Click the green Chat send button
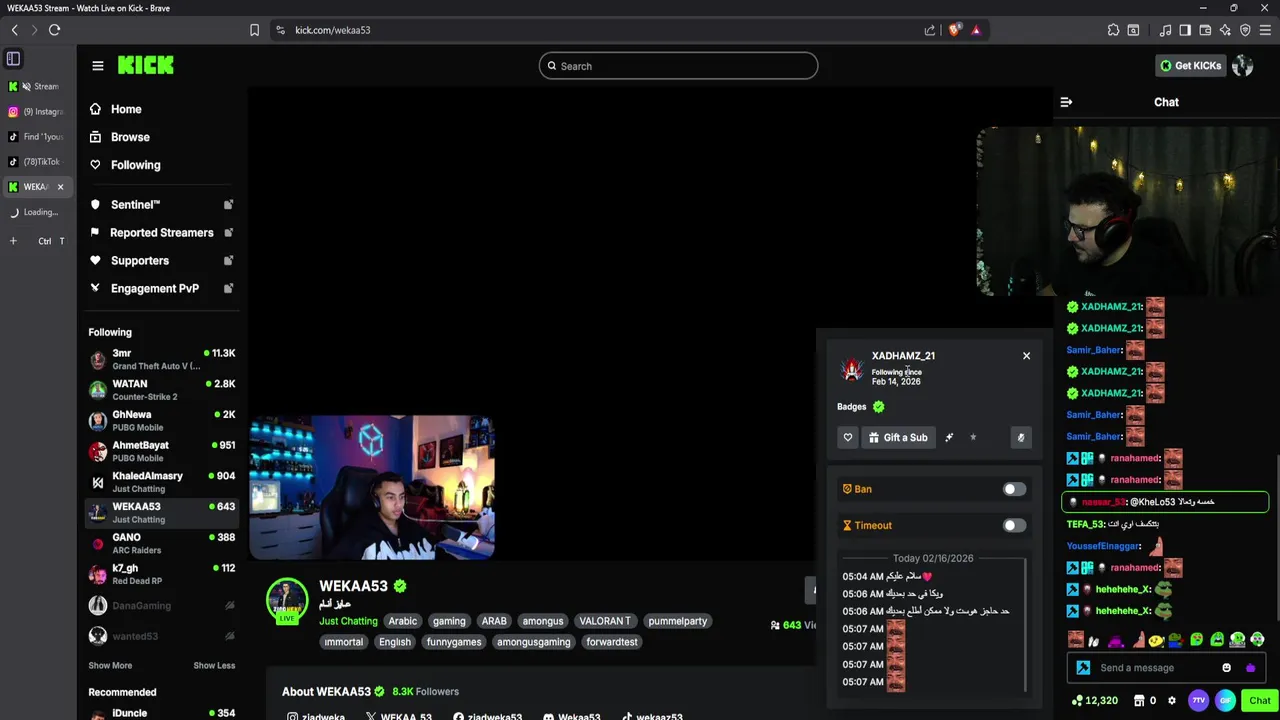This screenshot has width=1280, height=720. (x=1260, y=701)
